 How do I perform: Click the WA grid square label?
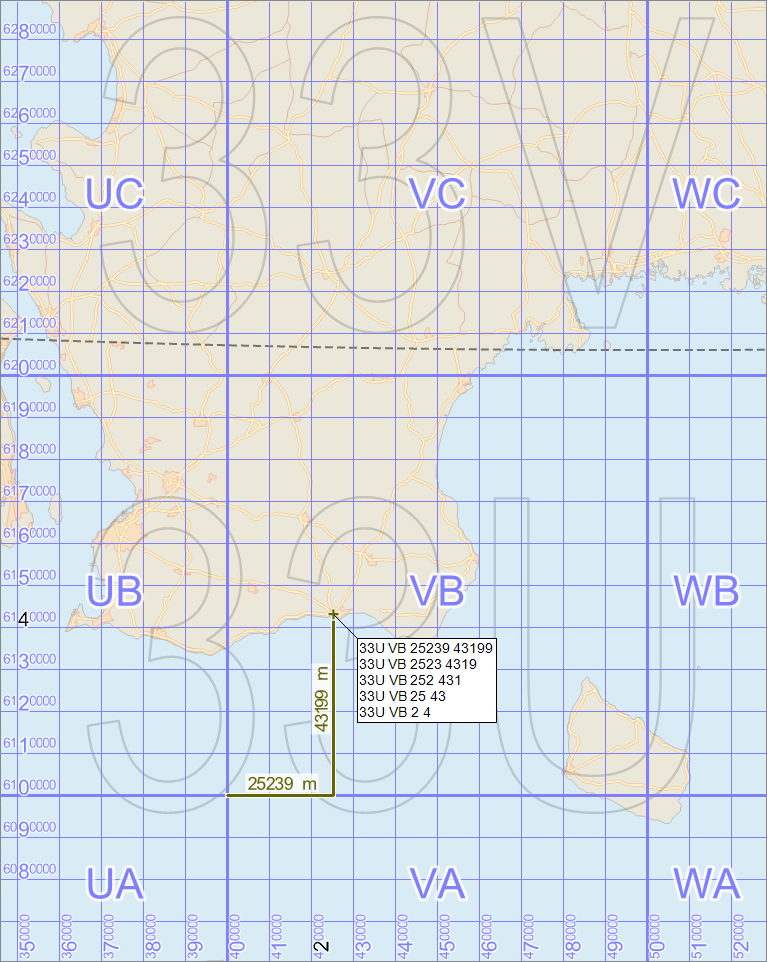(706, 884)
